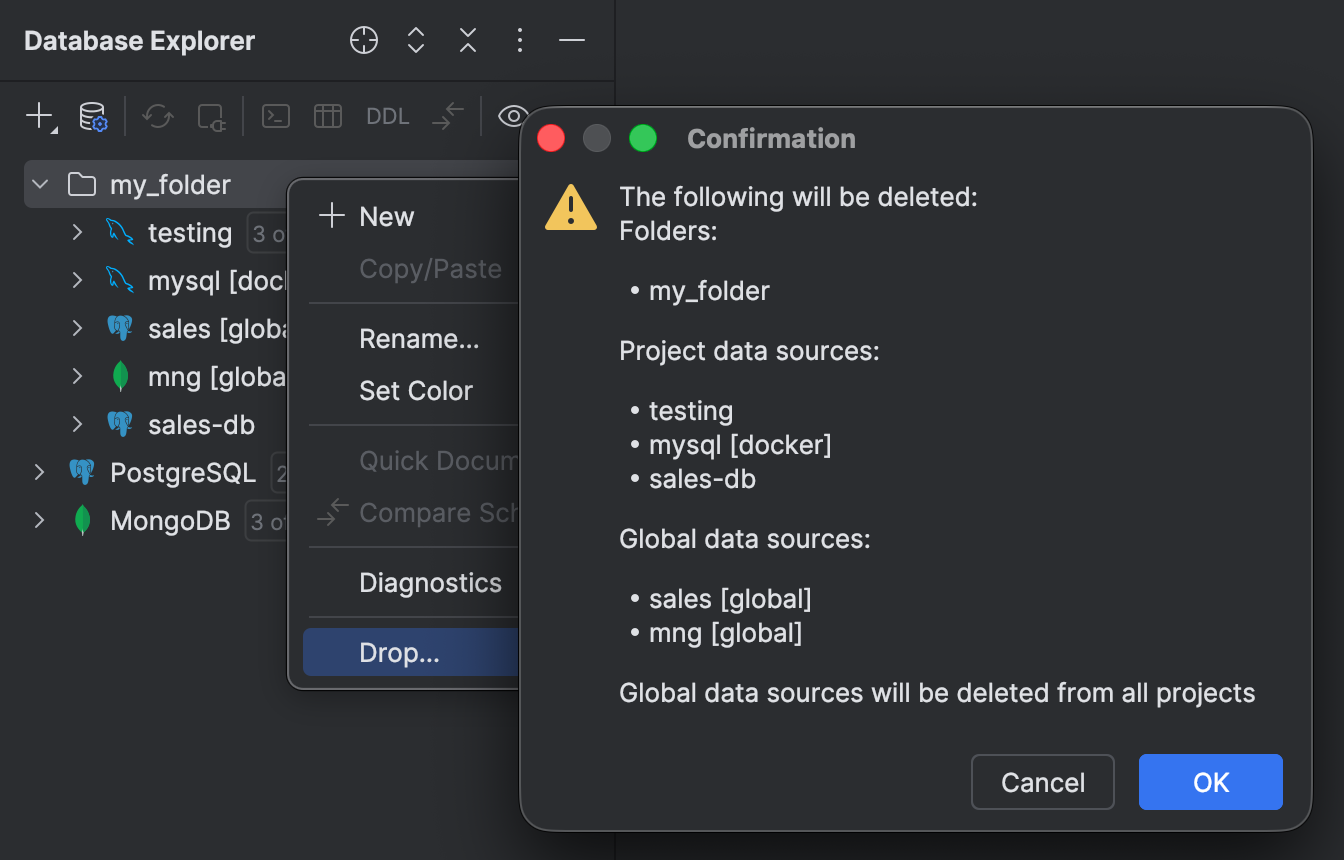Select the testing data source label
The height and width of the screenshot is (860, 1344).
coord(190,233)
